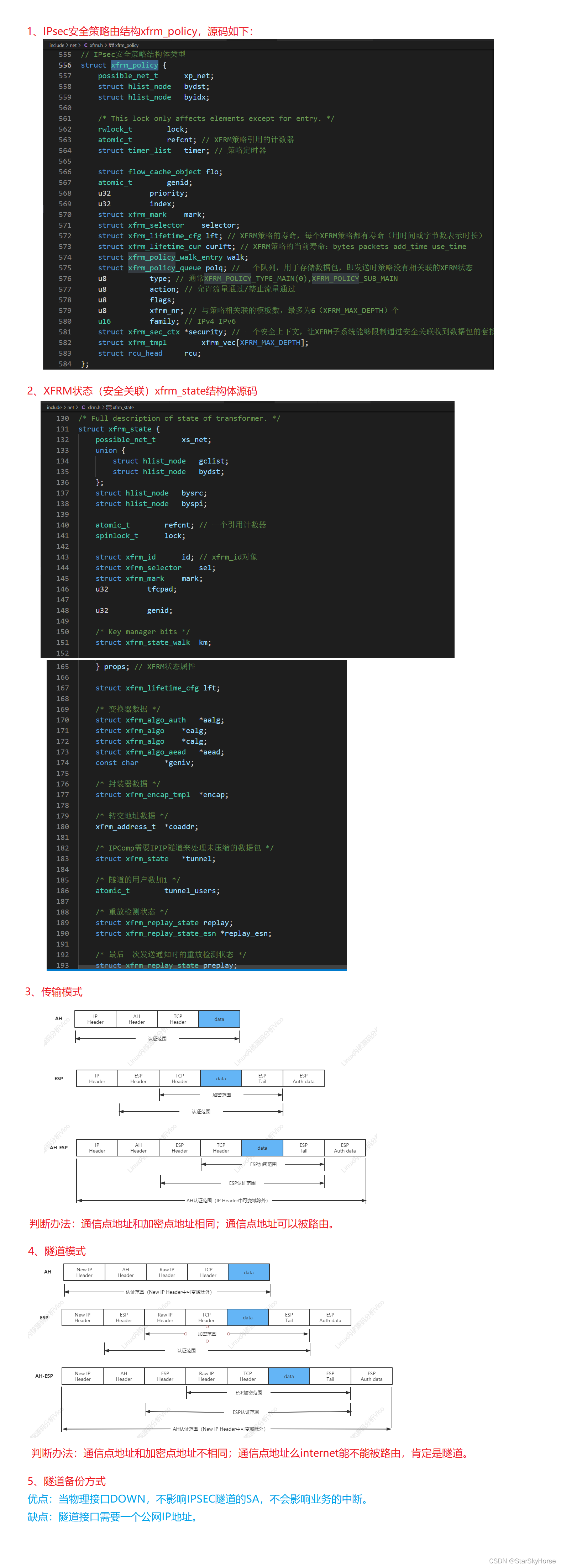Screen dimensions: 561x1568
Task: Click the blue line '缺点：隧道接口需要一个公网IP地址。'
Action: coord(114,1516)
